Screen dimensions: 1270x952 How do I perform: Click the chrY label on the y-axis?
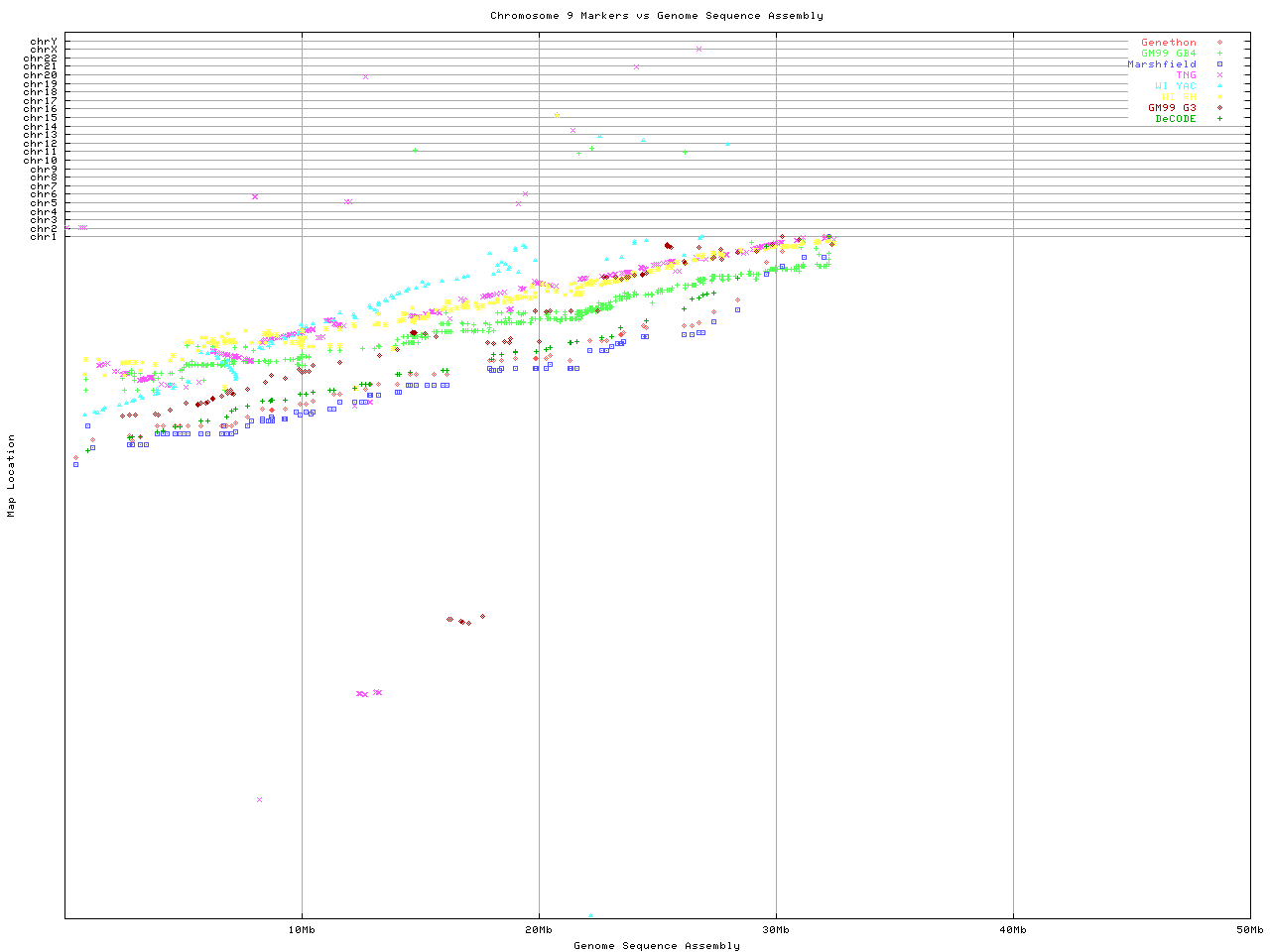pyautogui.click(x=43, y=42)
